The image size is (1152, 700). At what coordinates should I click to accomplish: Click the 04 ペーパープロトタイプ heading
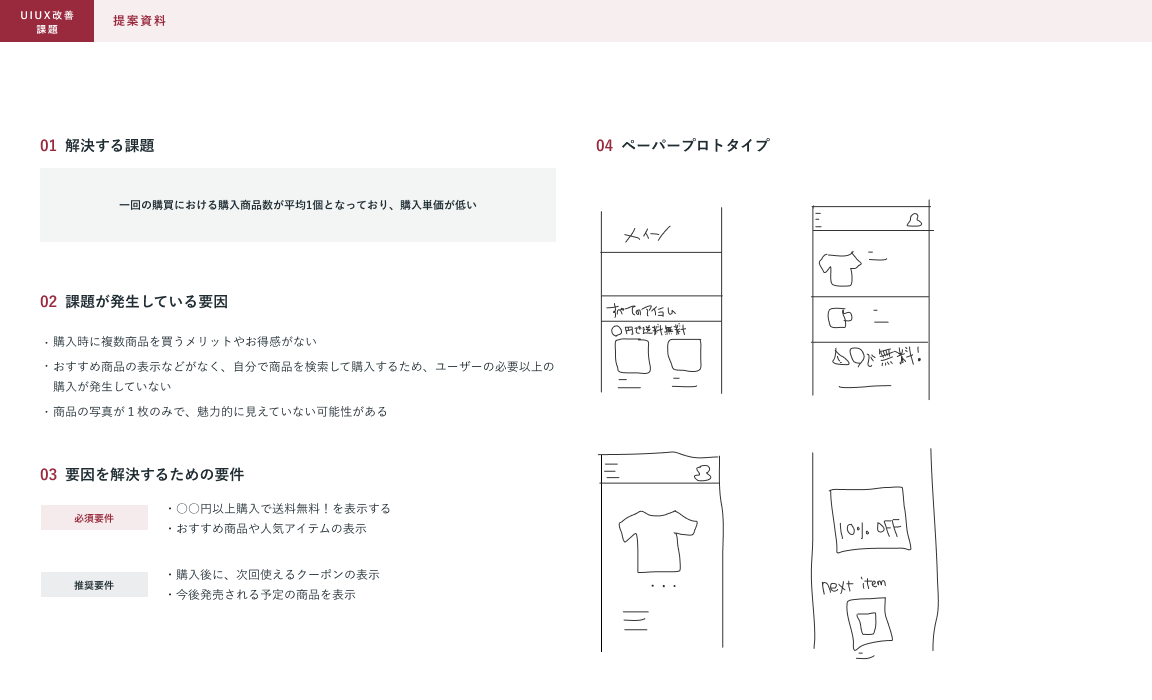(x=683, y=146)
